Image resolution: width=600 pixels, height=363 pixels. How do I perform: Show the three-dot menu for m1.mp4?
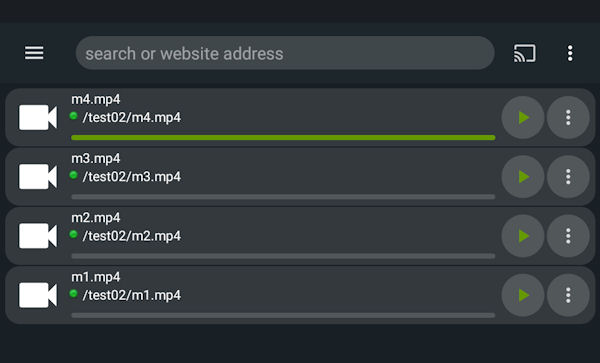(568, 295)
